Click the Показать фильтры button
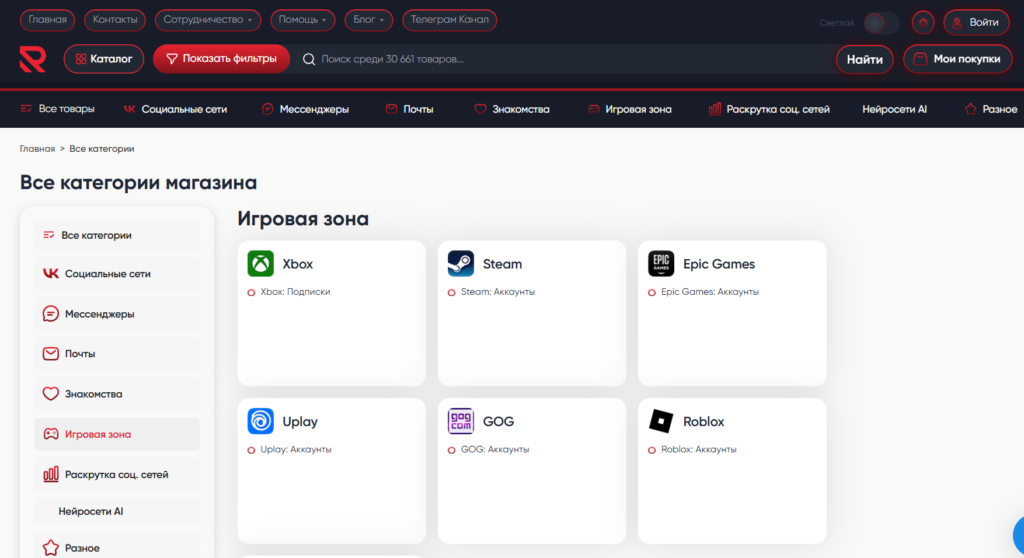Screen dimensions: 1024x558 coord(221,59)
